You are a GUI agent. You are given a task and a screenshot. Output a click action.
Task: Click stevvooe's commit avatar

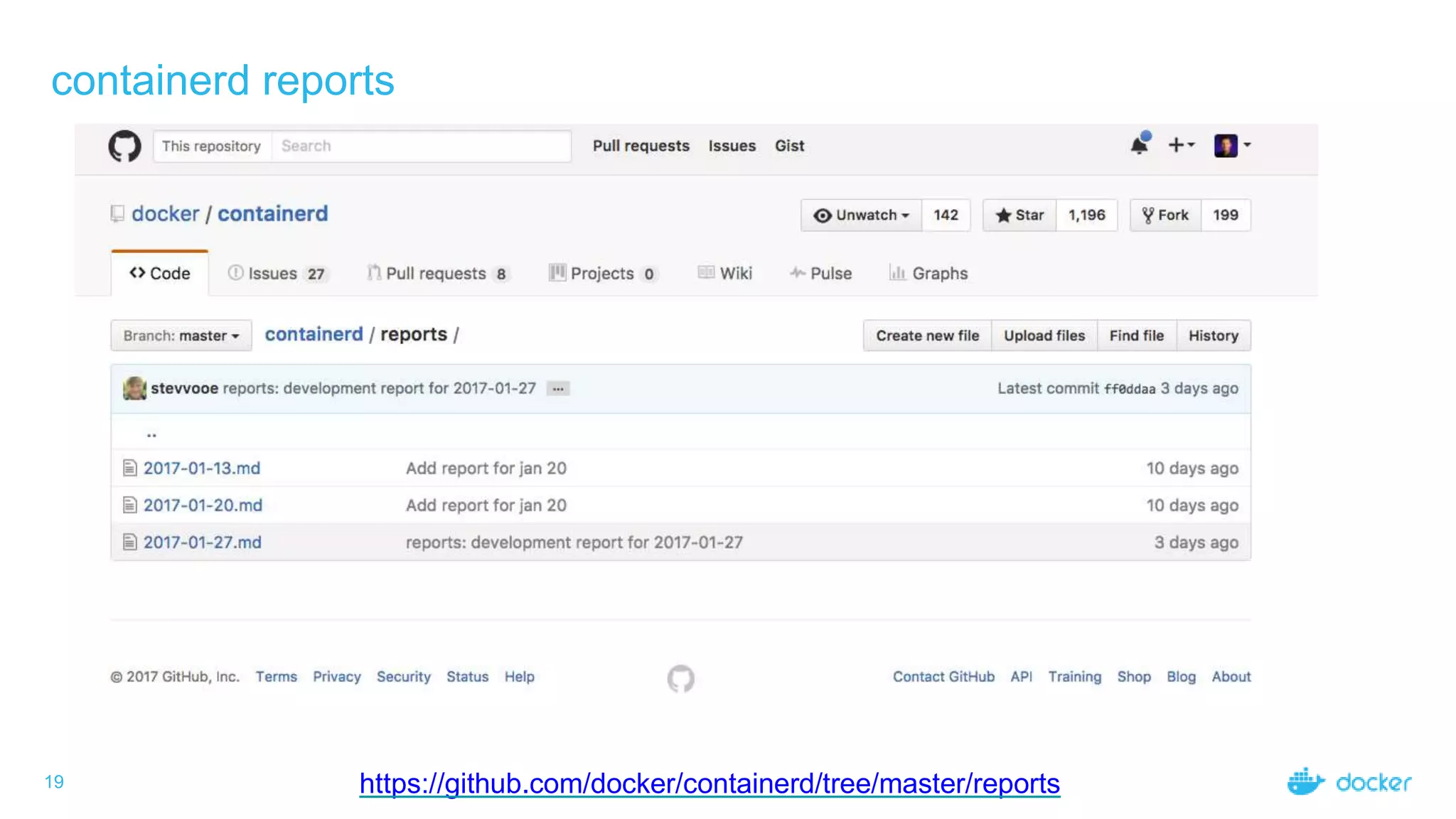[134, 388]
